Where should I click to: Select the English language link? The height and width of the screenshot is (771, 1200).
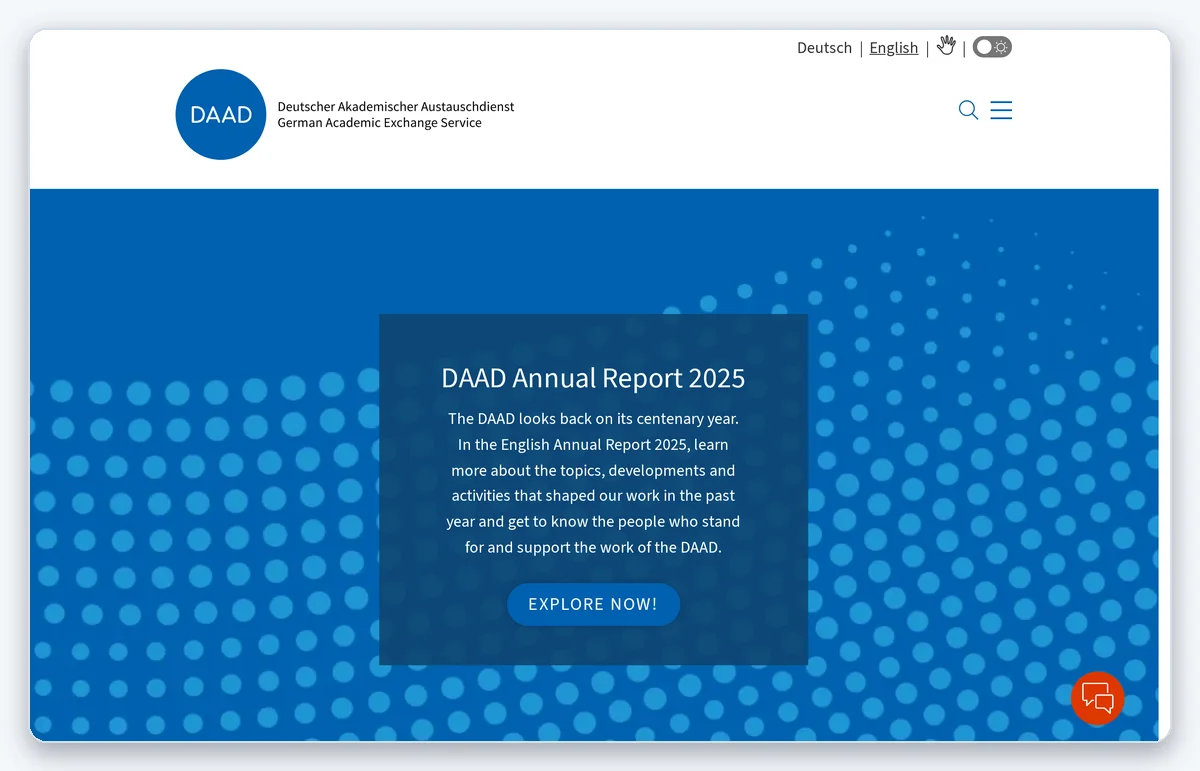pyautogui.click(x=893, y=48)
